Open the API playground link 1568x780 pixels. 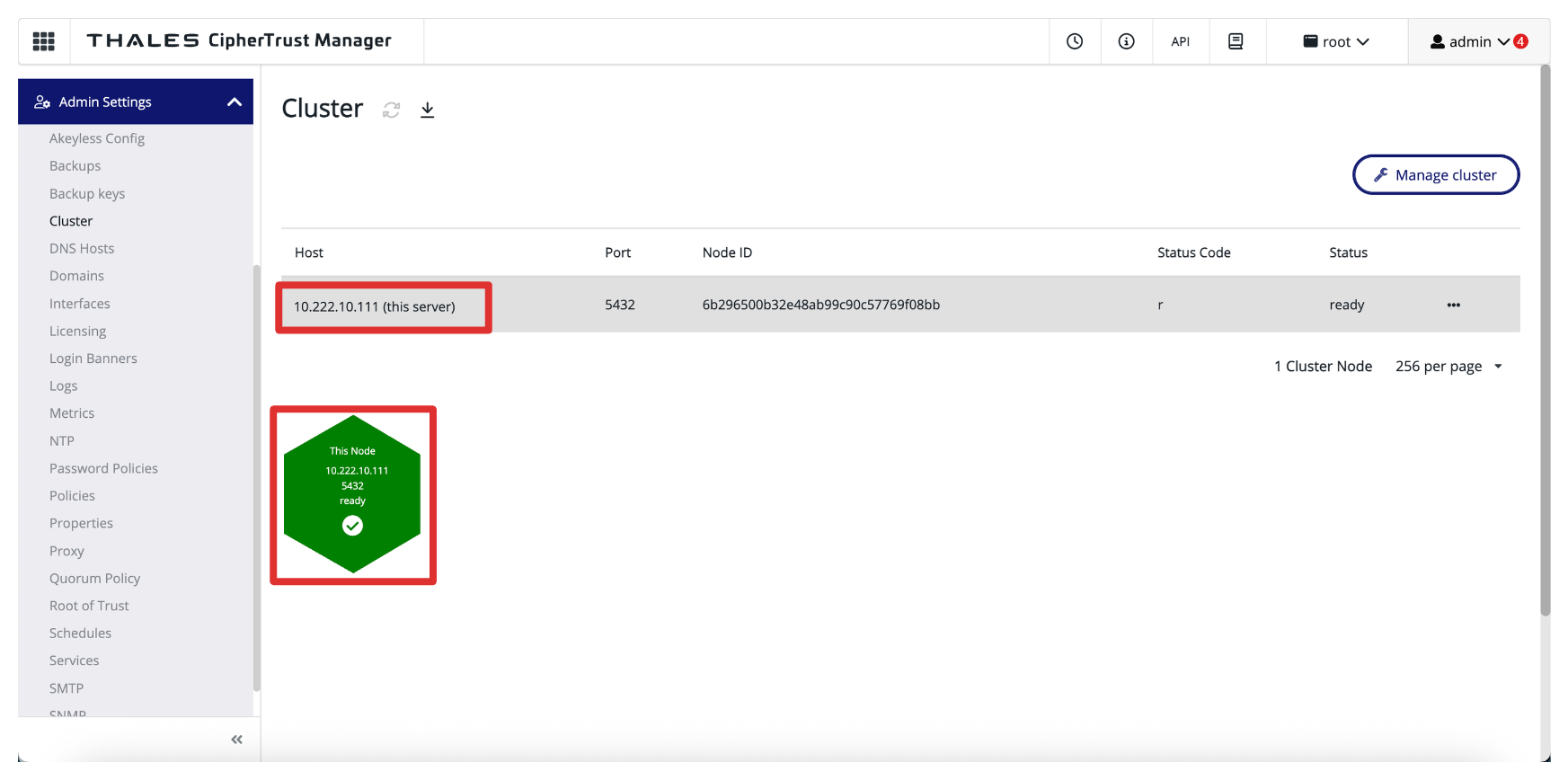pyautogui.click(x=1180, y=41)
